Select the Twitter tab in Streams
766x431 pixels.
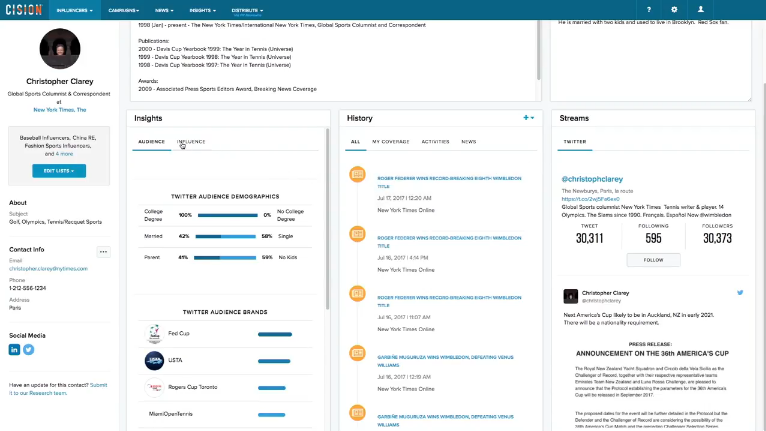[x=575, y=142]
